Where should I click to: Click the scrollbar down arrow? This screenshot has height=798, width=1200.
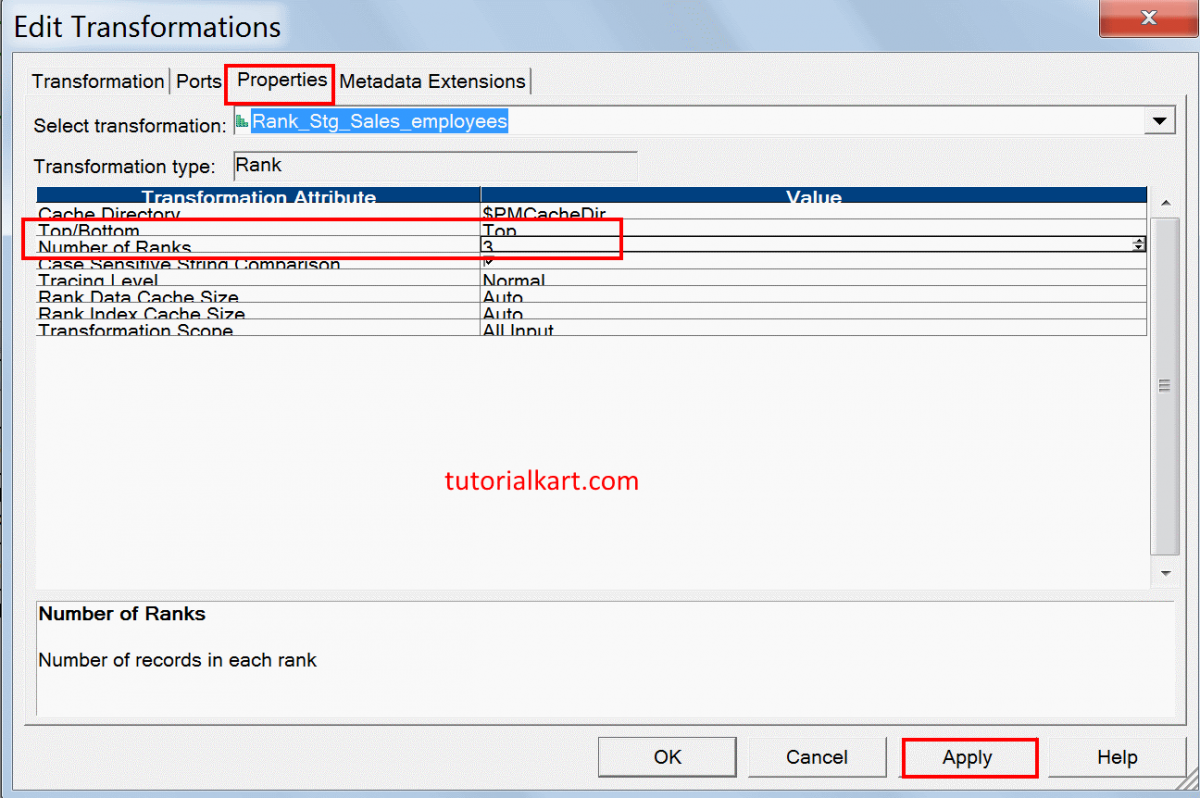1165,572
